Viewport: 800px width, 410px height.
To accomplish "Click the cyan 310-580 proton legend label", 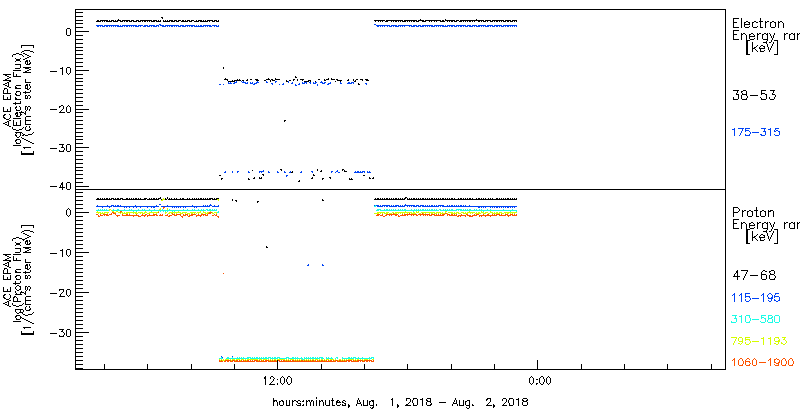I will coord(756,320).
